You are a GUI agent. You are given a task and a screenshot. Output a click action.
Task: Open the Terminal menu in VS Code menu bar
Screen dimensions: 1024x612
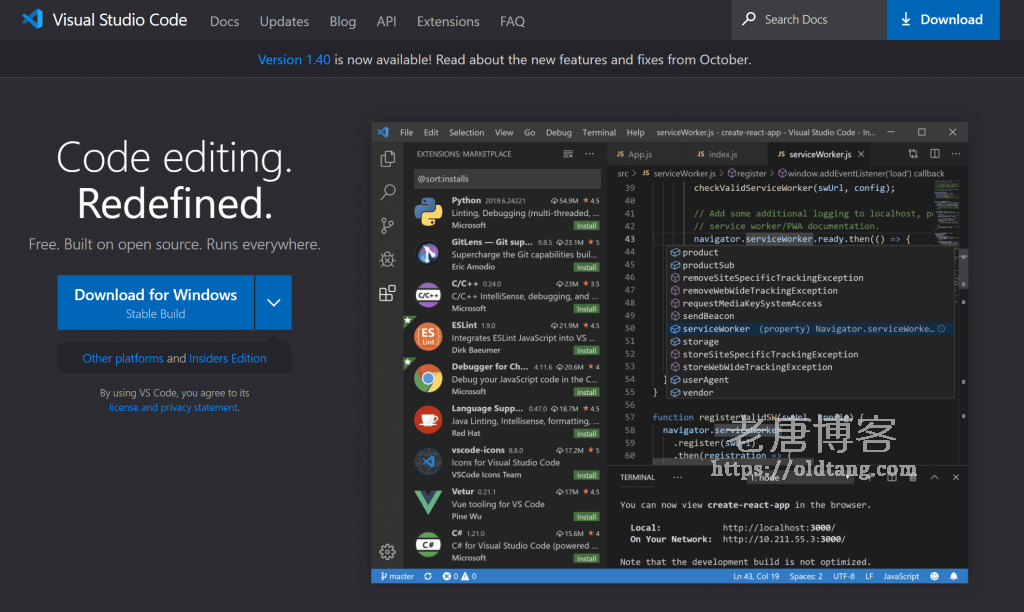coord(599,133)
